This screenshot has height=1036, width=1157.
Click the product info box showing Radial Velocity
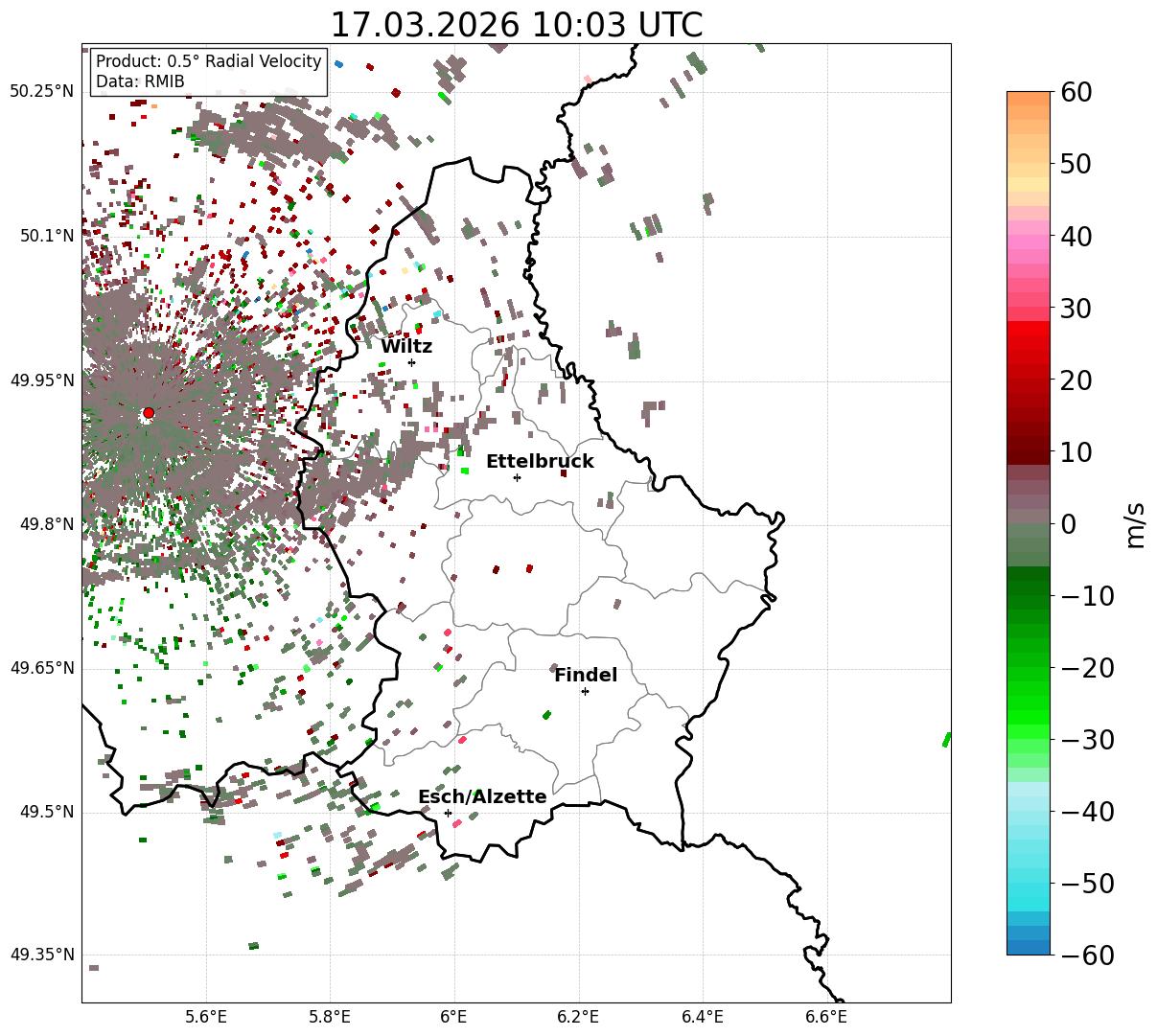pyautogui.click(x=209, y=72)
